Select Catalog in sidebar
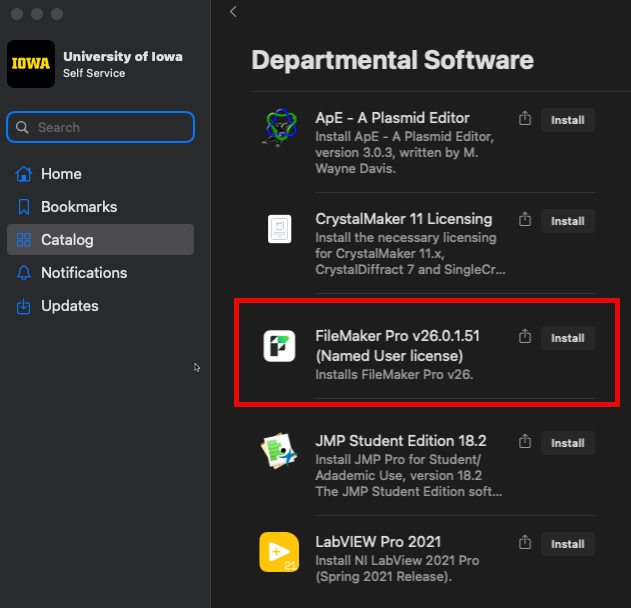The image size is (631, 608). [x=101, y=240]
